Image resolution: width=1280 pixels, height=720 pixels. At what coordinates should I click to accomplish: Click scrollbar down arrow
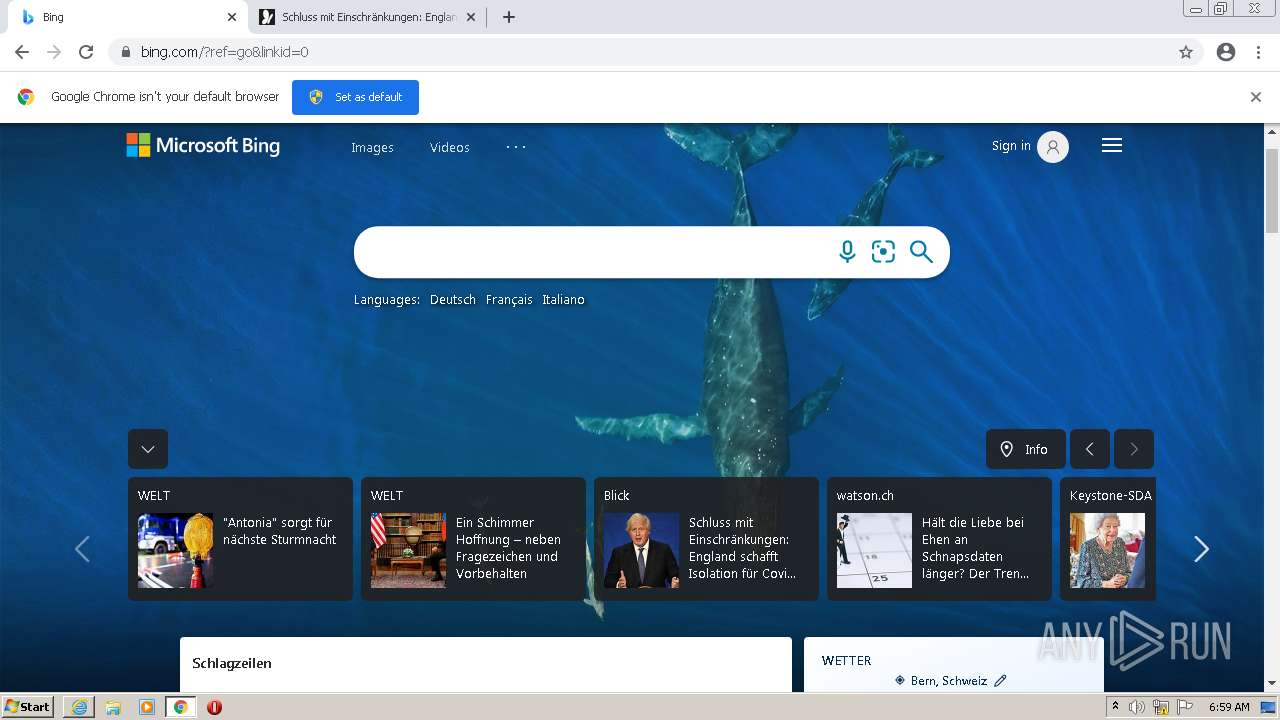click(1272, 683)
